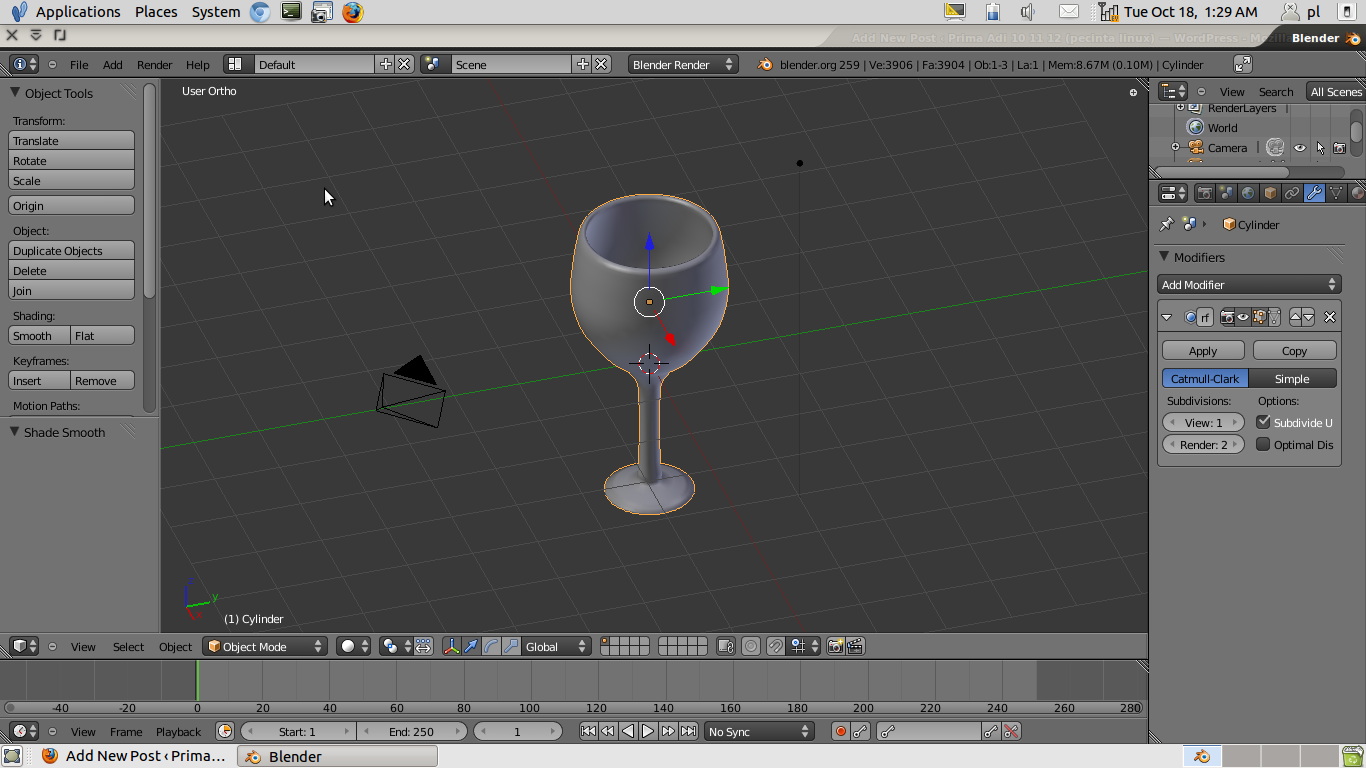The width and height of the screenshot is (1366, 768).
Task: Uncheck the Subdivide UVs checkbox
Action: pyautogui.click(x=1263, y=422)
